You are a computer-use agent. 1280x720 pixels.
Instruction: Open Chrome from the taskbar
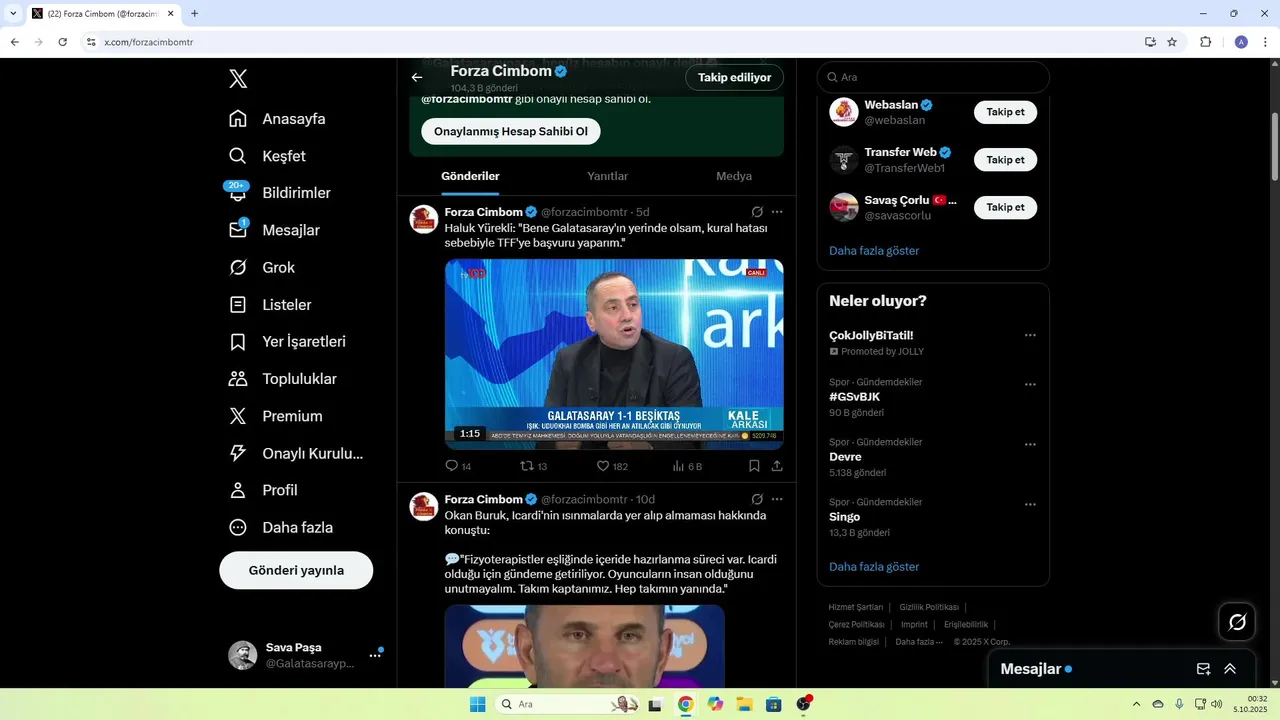point(685,704)
